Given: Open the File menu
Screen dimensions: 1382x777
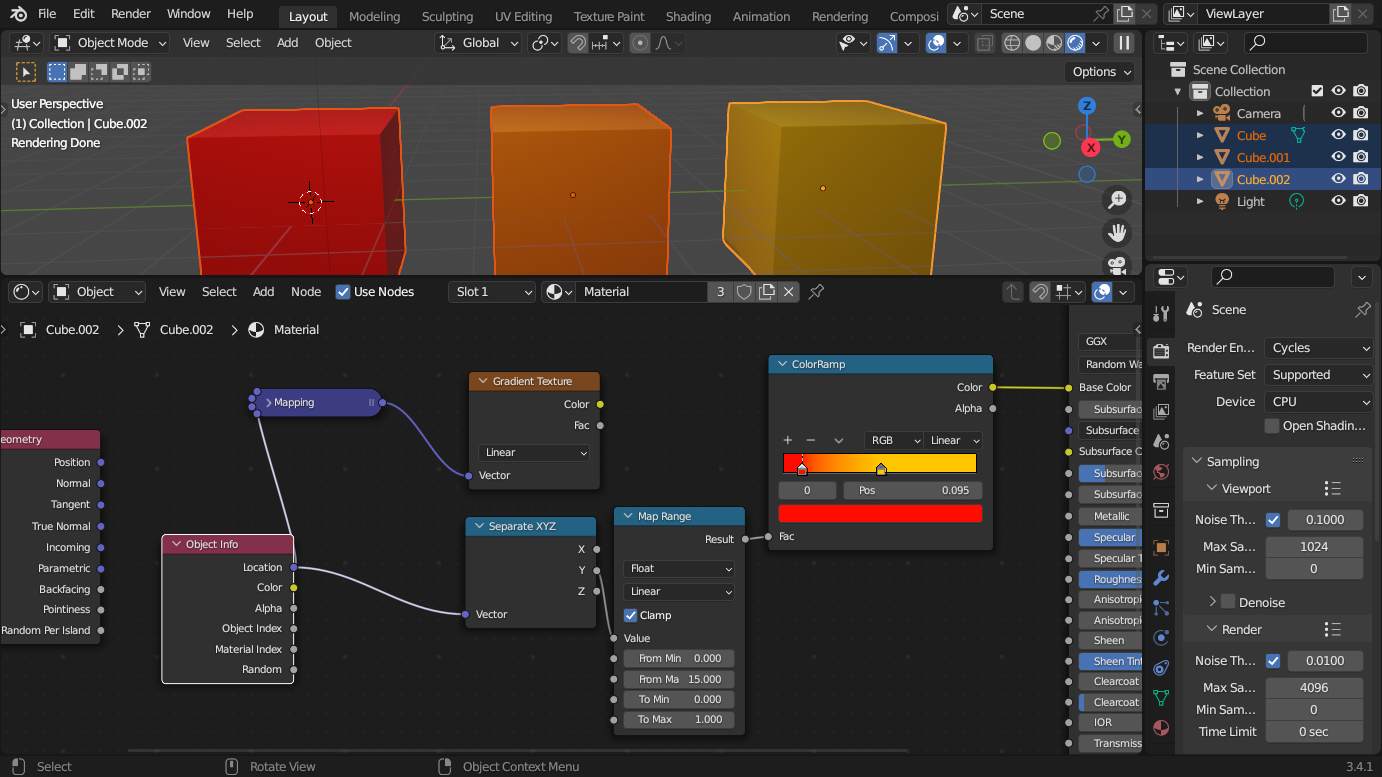Looking at the screenshot, I should [47, 14].
